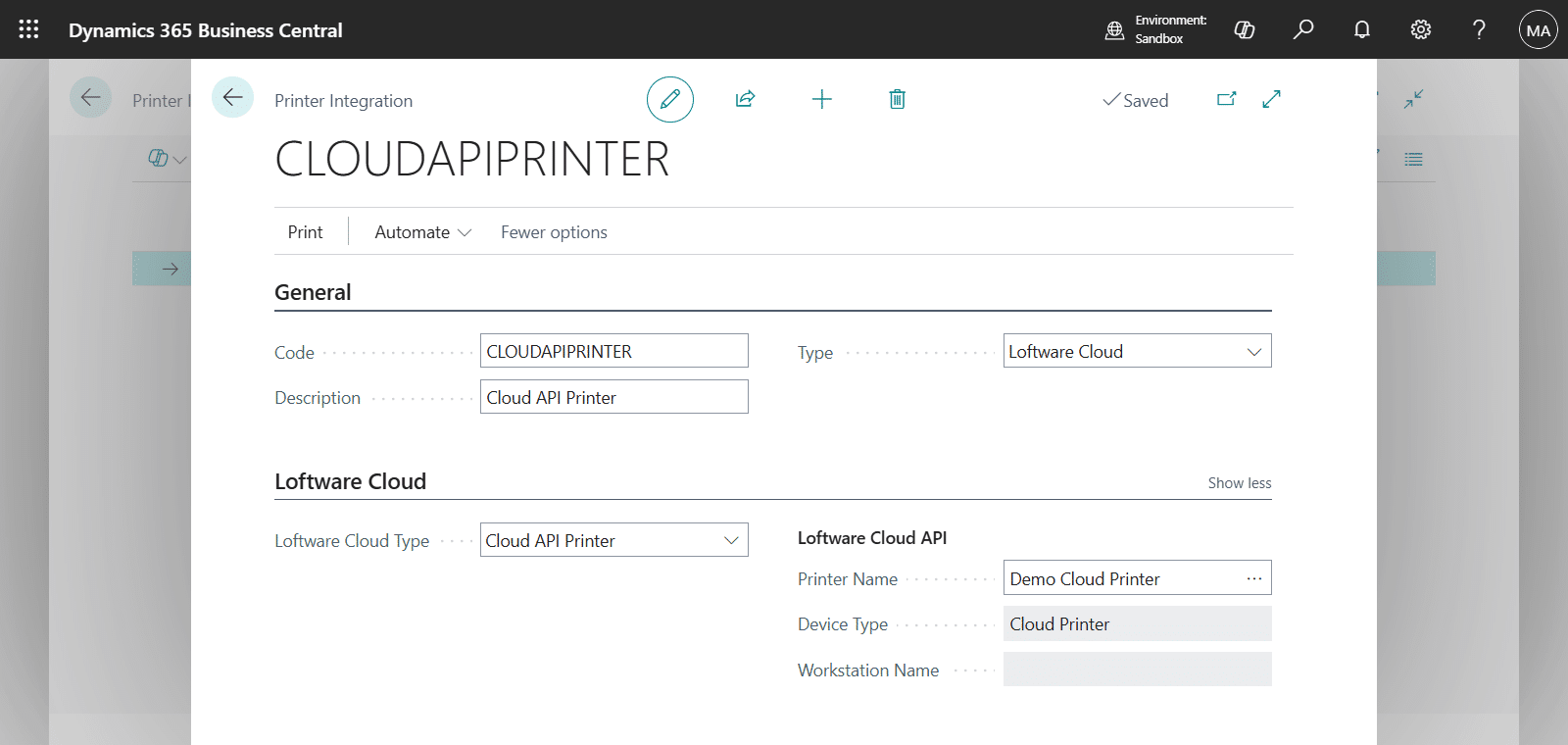Share this printer record
This screenshot has width=1568, height=745.
(x=746, y=99)
